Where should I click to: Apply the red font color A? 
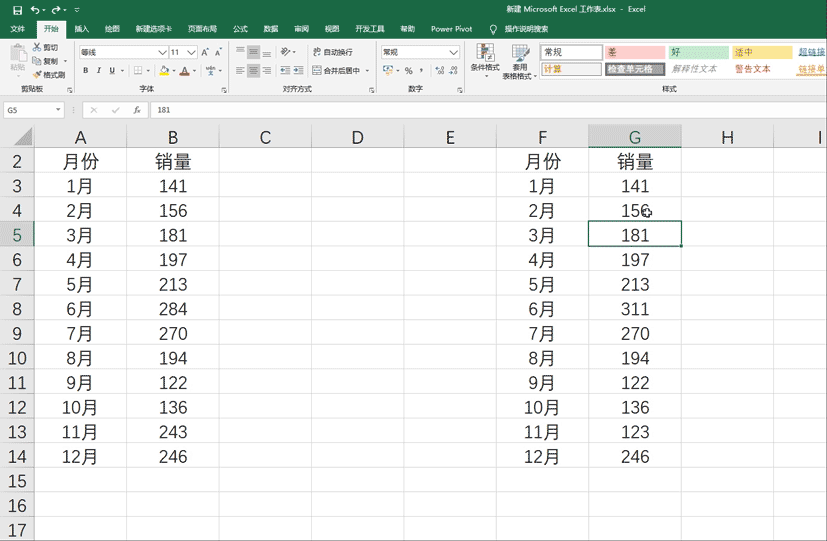coord(185,70)
